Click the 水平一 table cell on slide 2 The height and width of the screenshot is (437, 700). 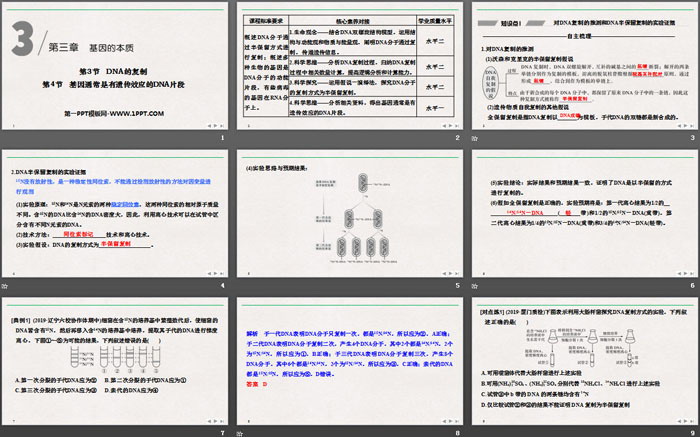(x=435, y=108)
